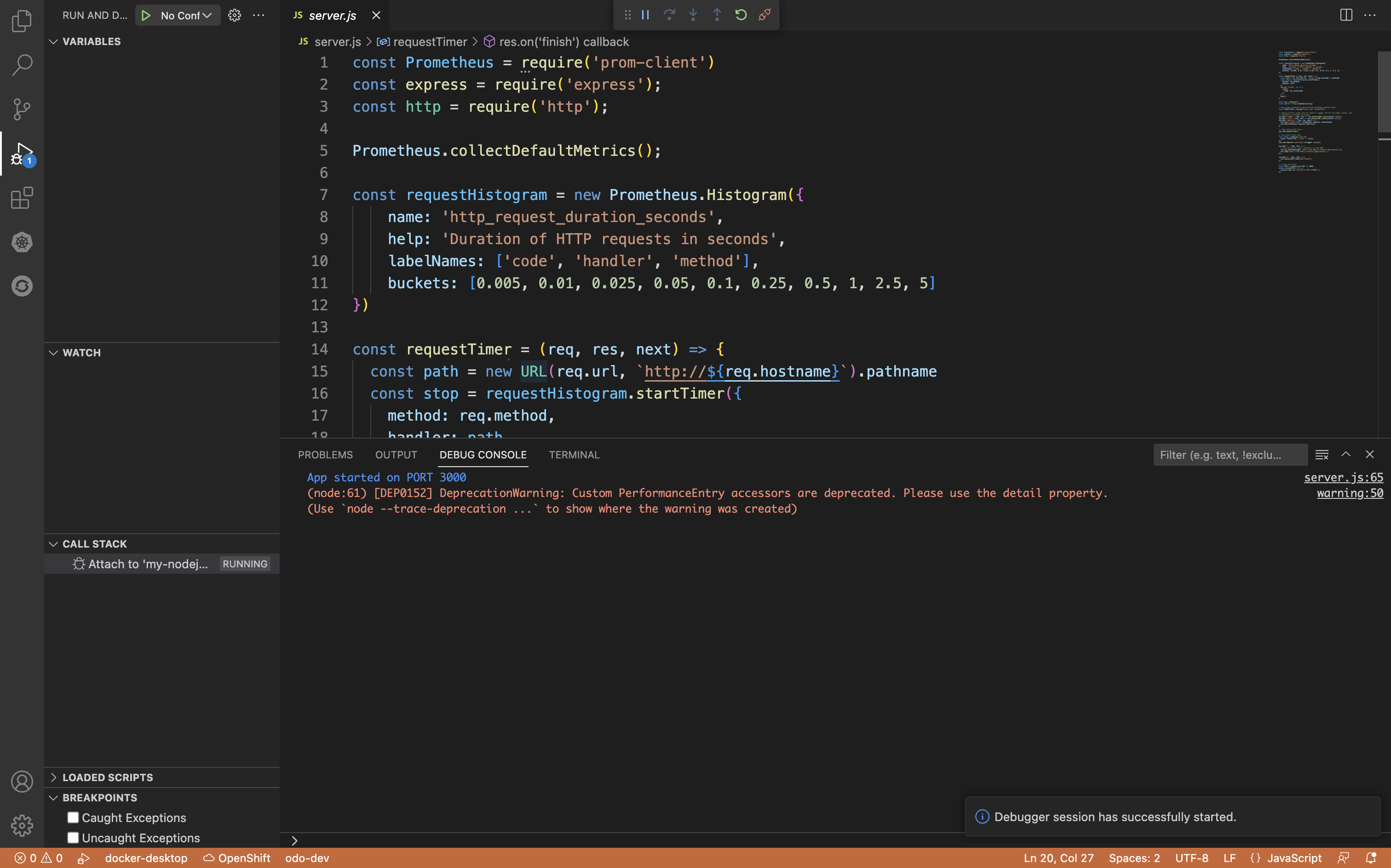This screenshot has width=1391, height=868.
Task: Toggle the Uncaught Exceptions checkbox
Action: [x=72, y=837]
